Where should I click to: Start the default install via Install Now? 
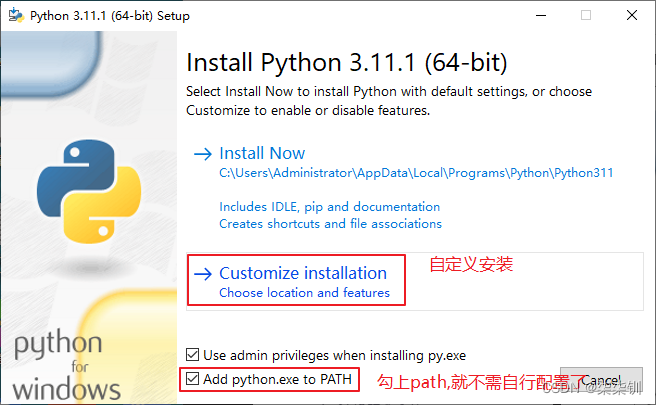click(x=262, y=153)
